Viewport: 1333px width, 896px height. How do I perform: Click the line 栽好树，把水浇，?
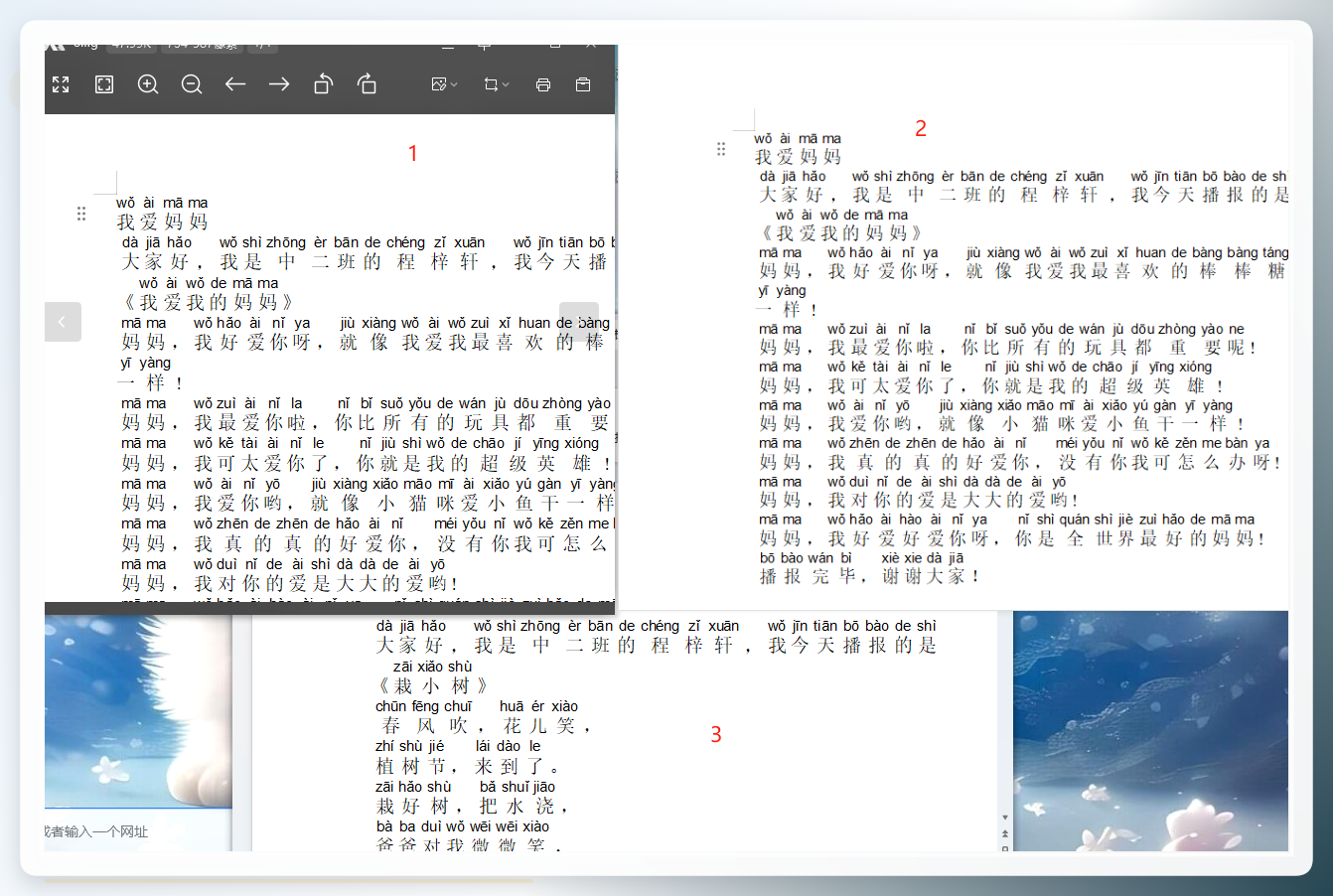473,806
